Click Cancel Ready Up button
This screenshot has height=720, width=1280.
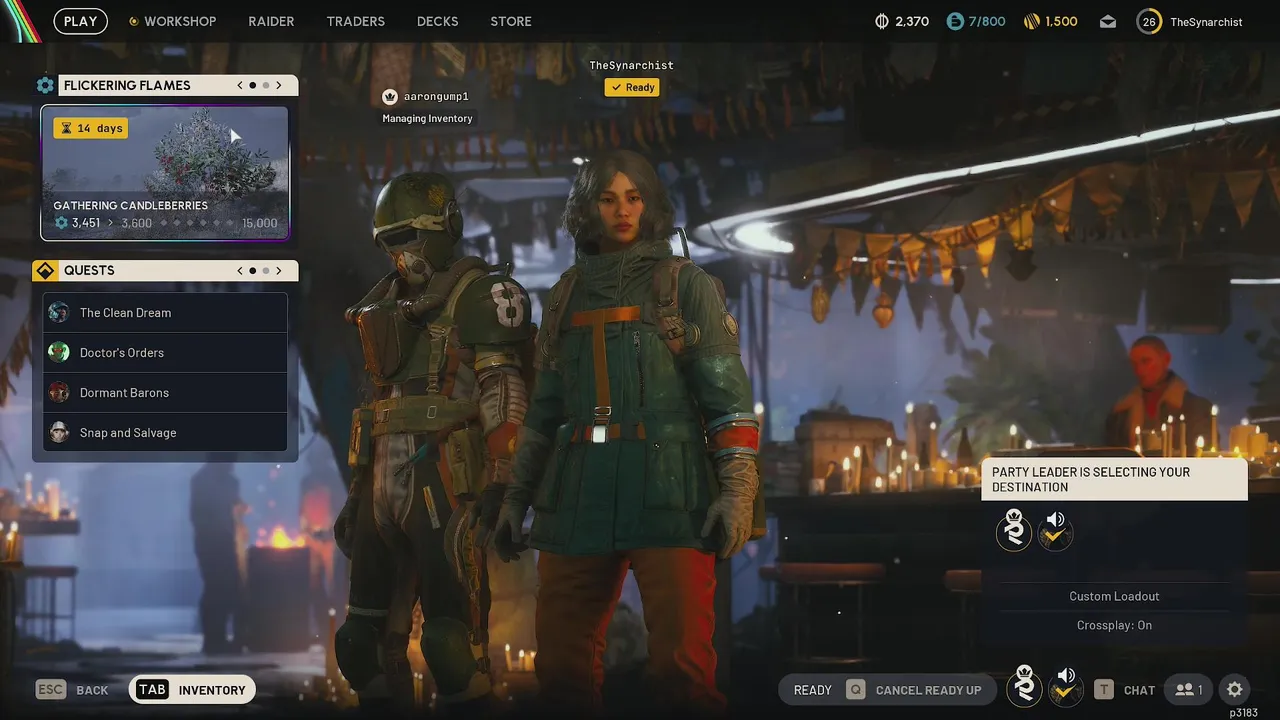click(x=915, y=690)
